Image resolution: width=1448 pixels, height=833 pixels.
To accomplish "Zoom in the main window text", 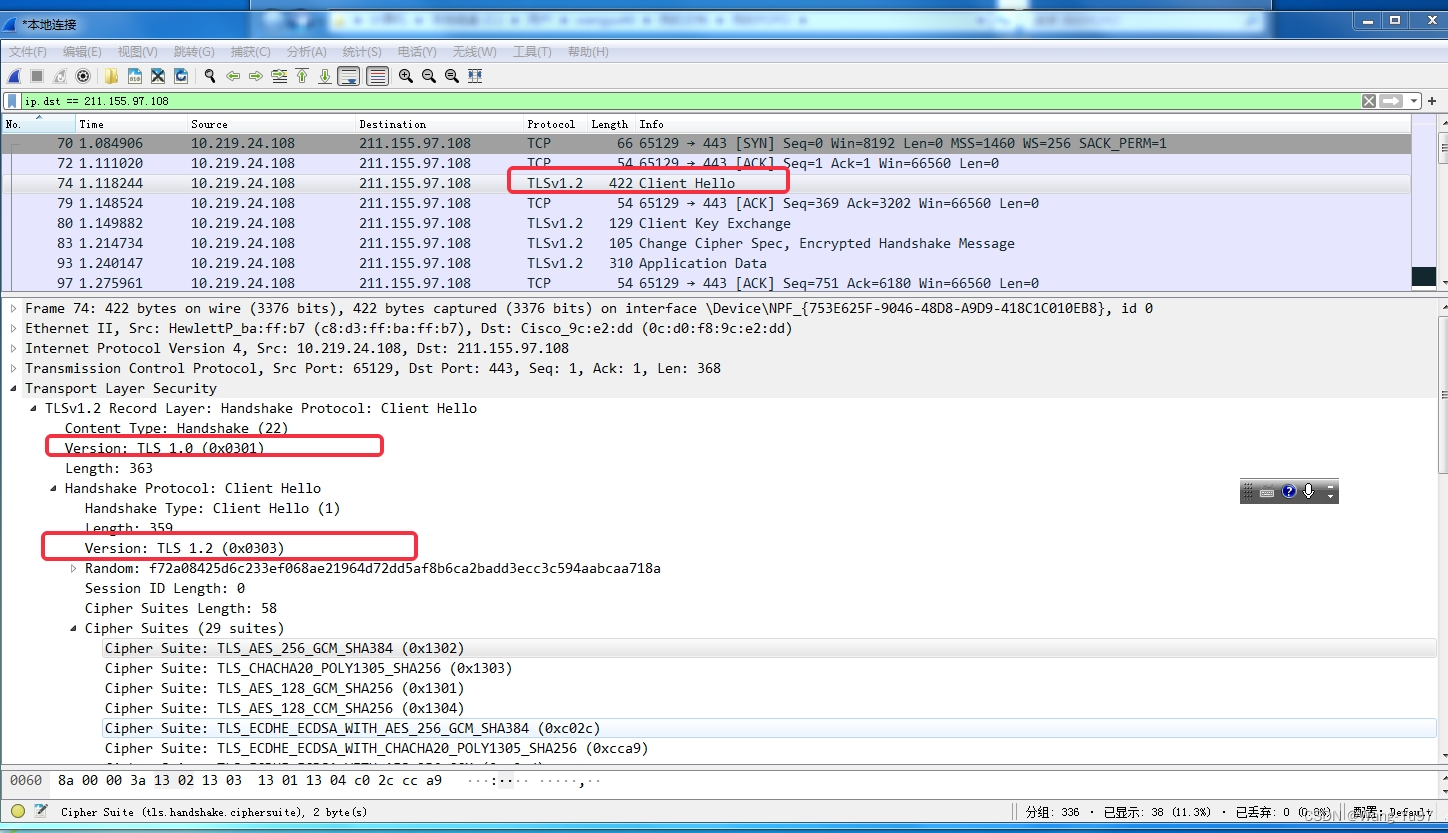I will coord(406,76).
